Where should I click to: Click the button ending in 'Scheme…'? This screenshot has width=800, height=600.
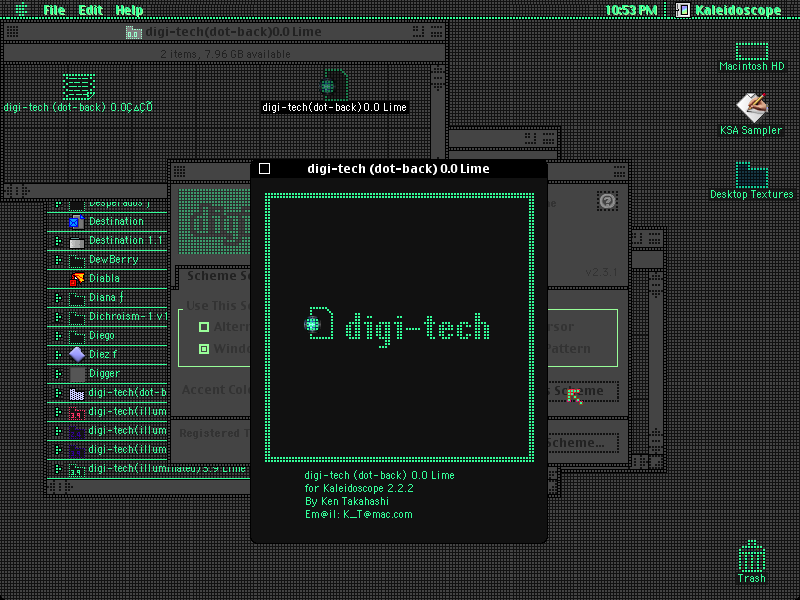(x=583, y=443)
